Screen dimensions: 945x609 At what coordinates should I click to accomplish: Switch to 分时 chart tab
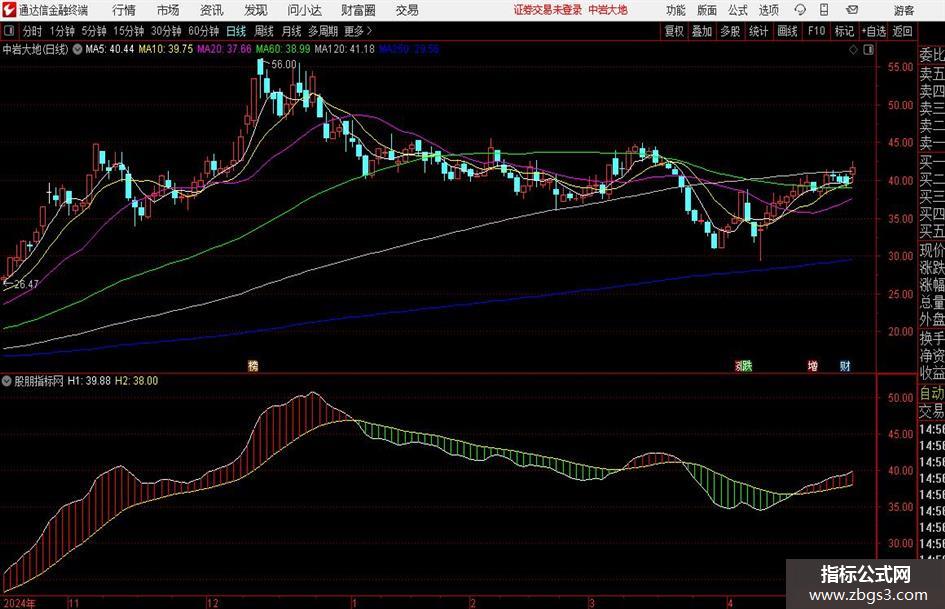tap(33, 31)
